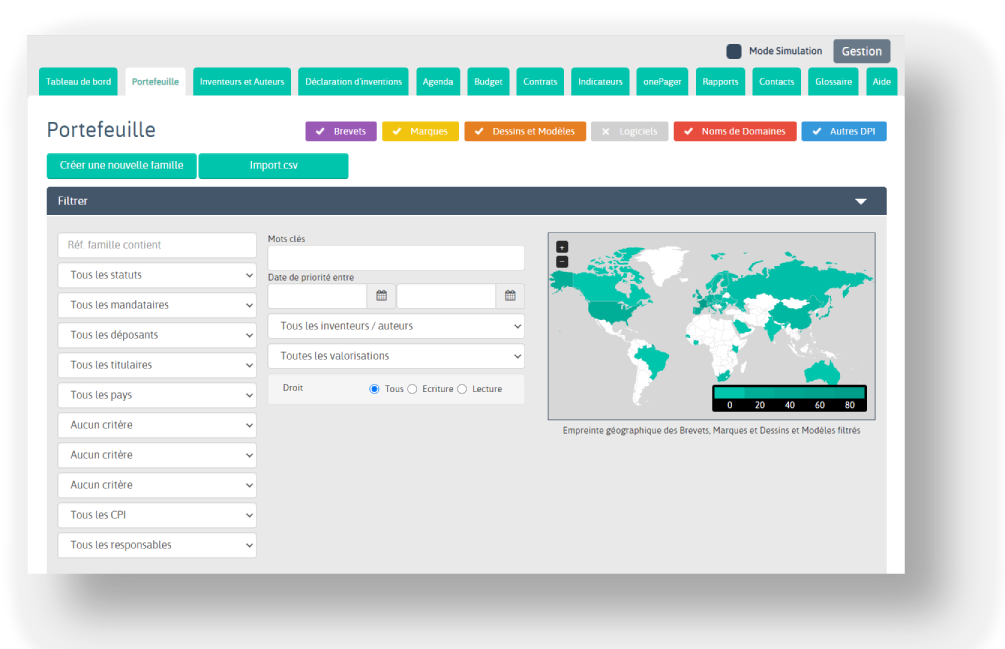
Task: Click Créer une nouvelle famille button
Action: click(x=121, y=166)
